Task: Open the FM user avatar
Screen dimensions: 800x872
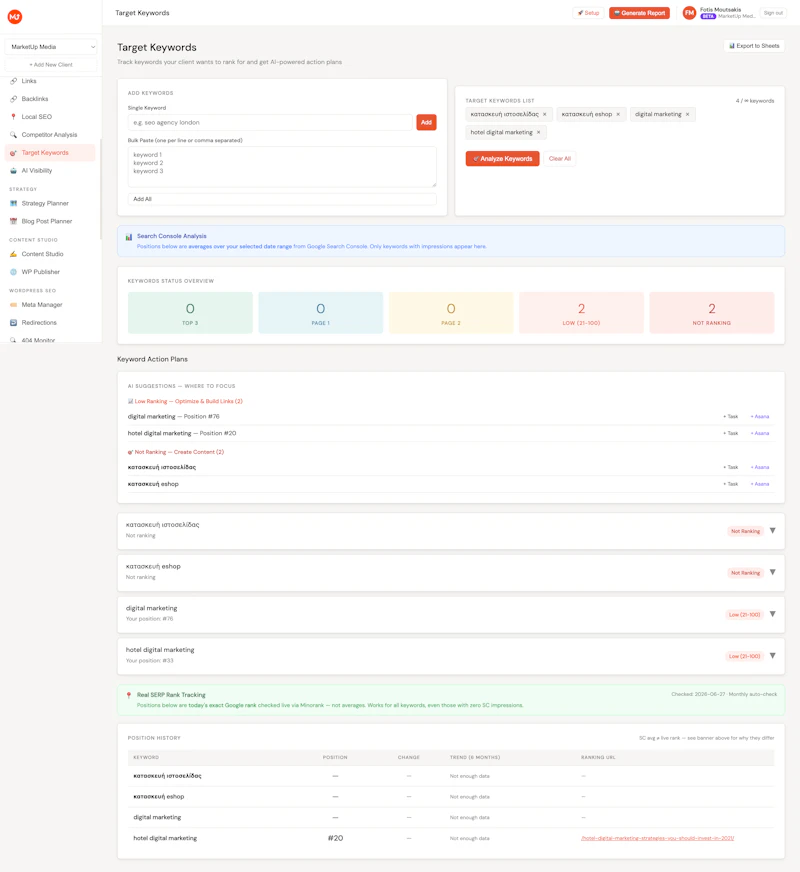Action: pos(689,13)
